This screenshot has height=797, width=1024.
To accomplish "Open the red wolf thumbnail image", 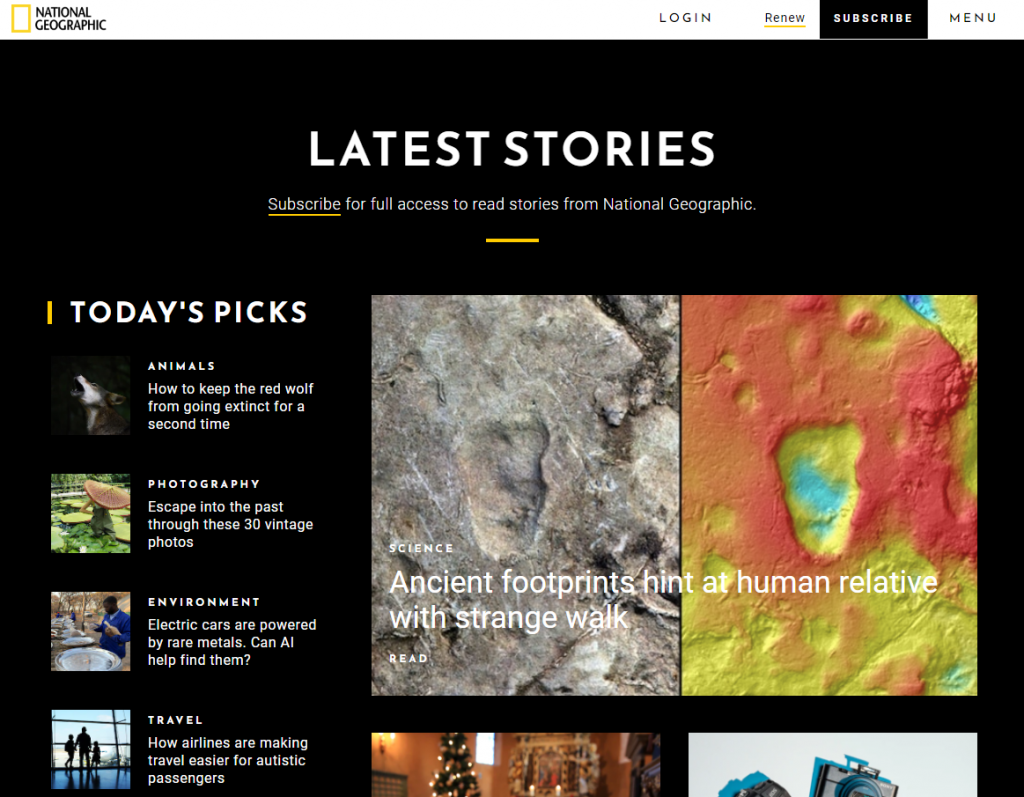I will (91, 395).
